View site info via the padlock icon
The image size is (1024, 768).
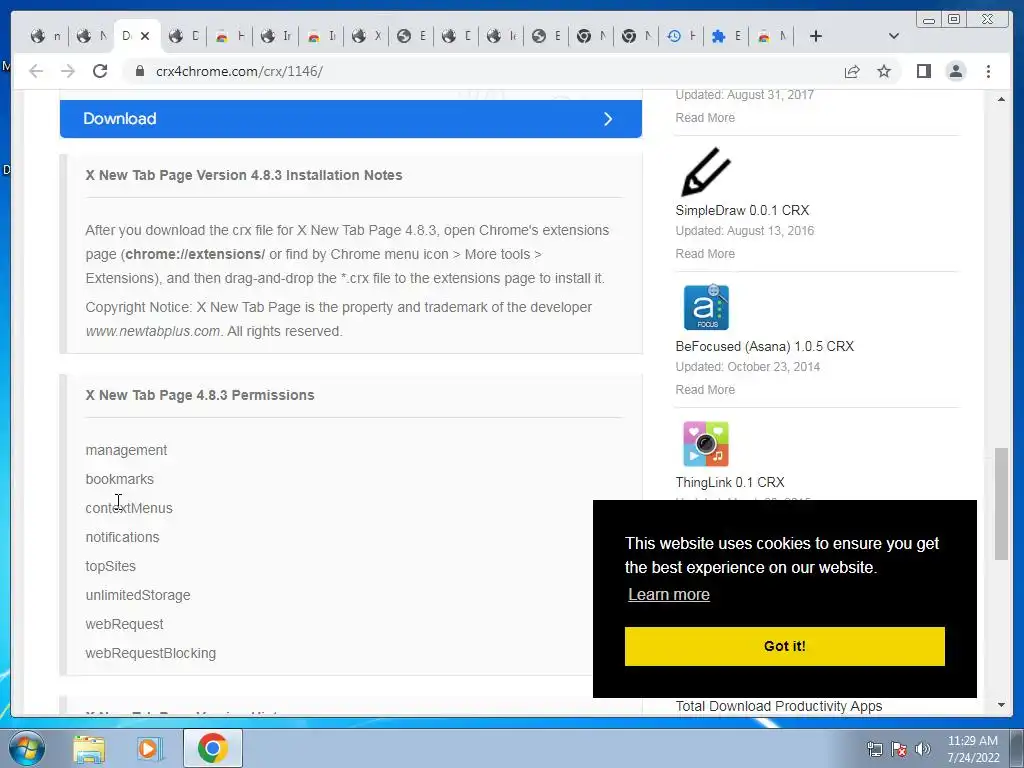pyautogui.click(x=139, y=71)
